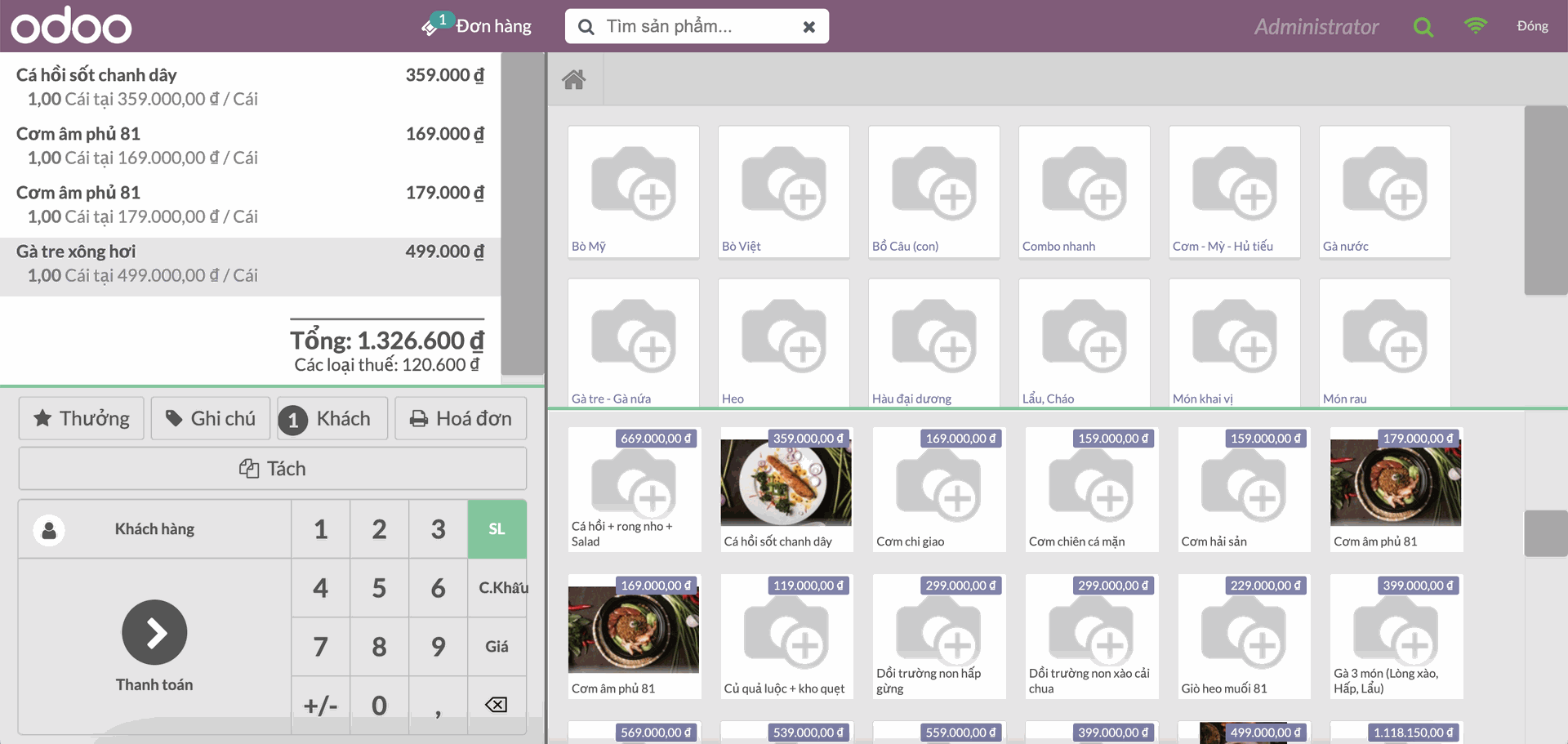Add Cơm âm phủ 81 product priced 179.000
Viewport: 1568px width, 744px height.
1396,489
